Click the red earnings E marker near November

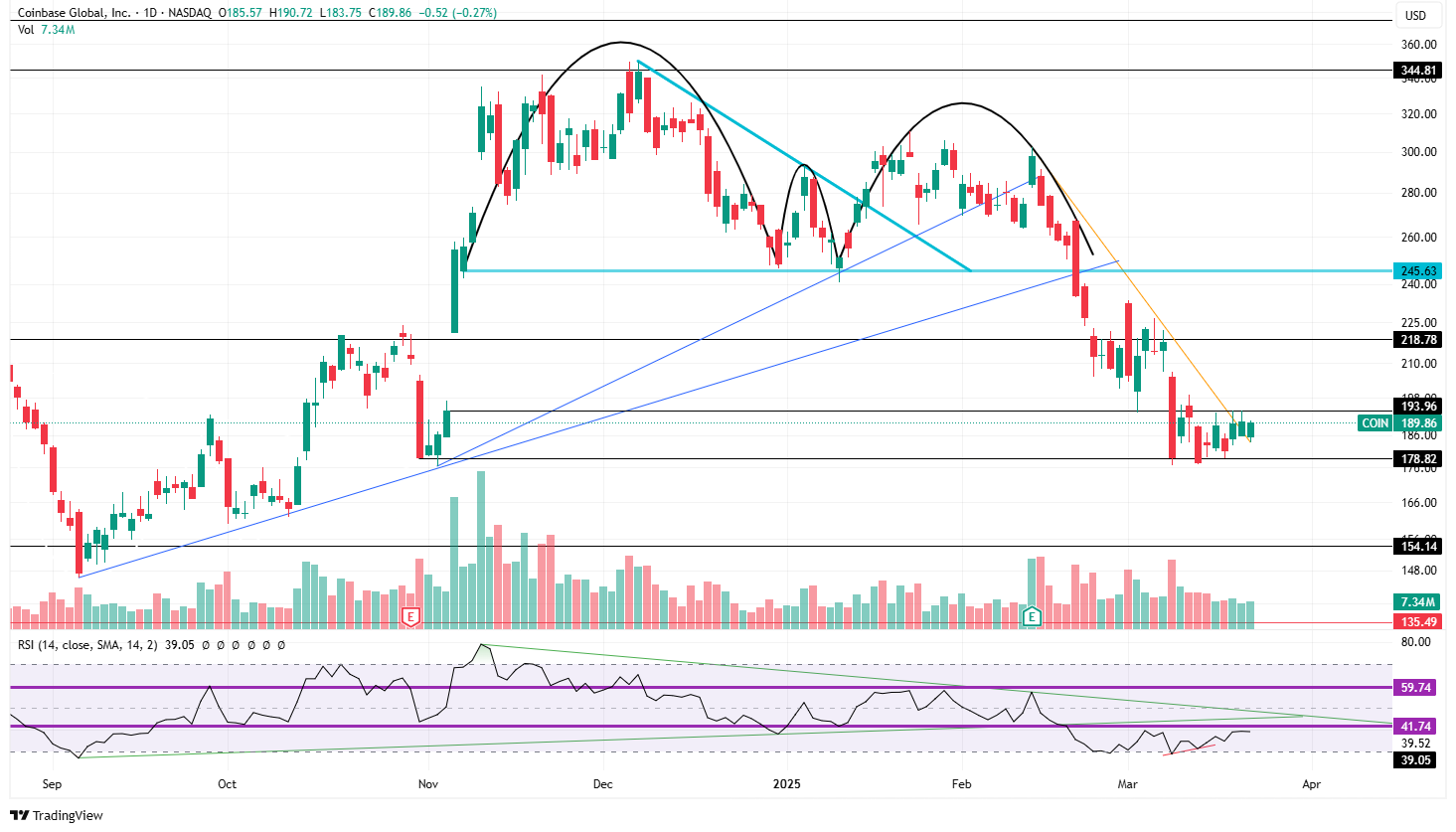pyautogui.click(x=410, y=617)
